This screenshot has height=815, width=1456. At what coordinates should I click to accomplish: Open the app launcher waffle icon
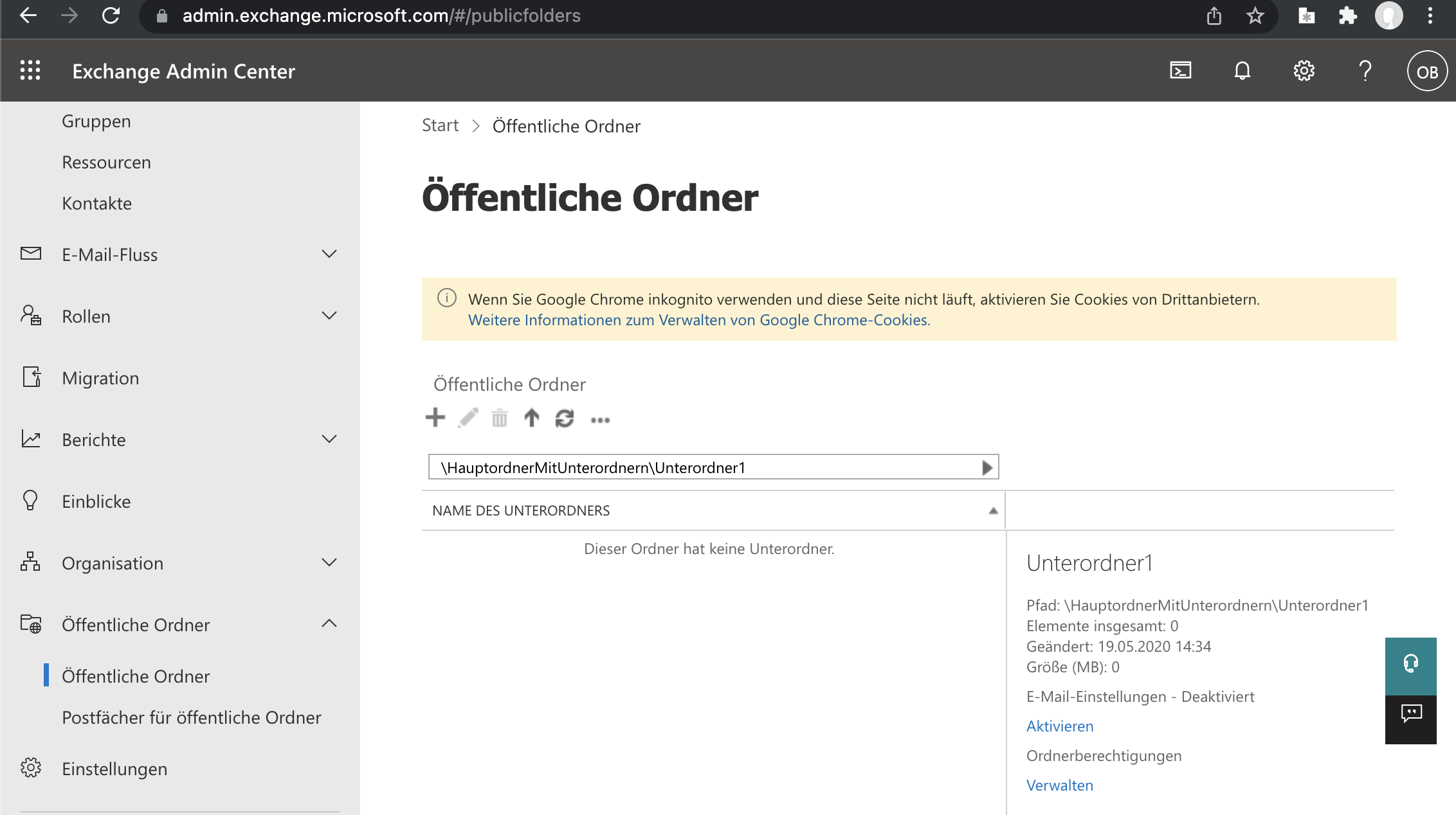(x=30, y=71)
